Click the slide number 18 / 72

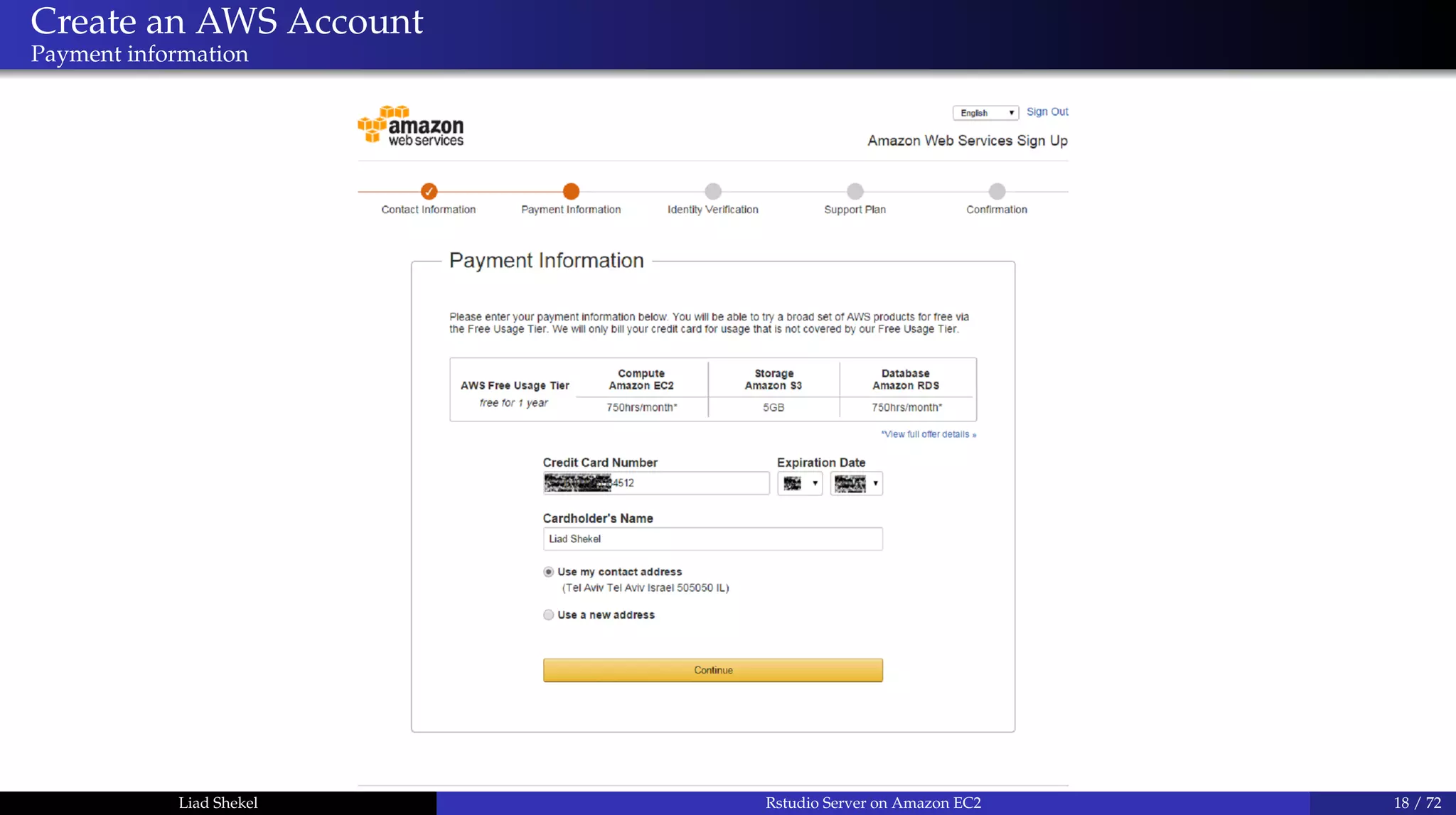(x=1418, y=803)
